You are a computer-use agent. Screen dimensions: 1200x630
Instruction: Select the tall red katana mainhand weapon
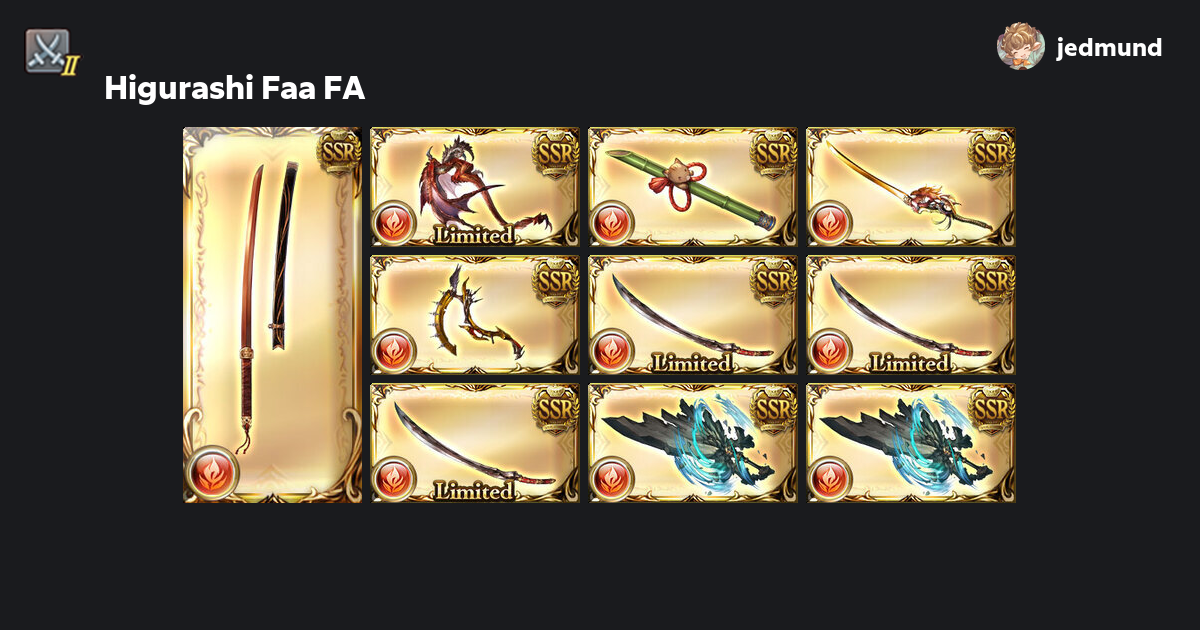tap(272, 314)
